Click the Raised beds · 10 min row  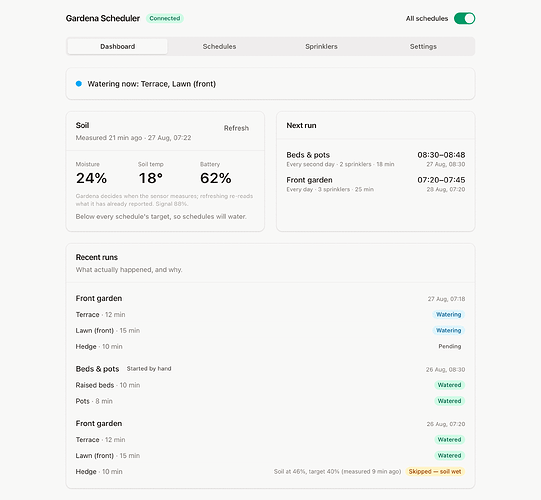pyautogui.click(x=270, y=385)
